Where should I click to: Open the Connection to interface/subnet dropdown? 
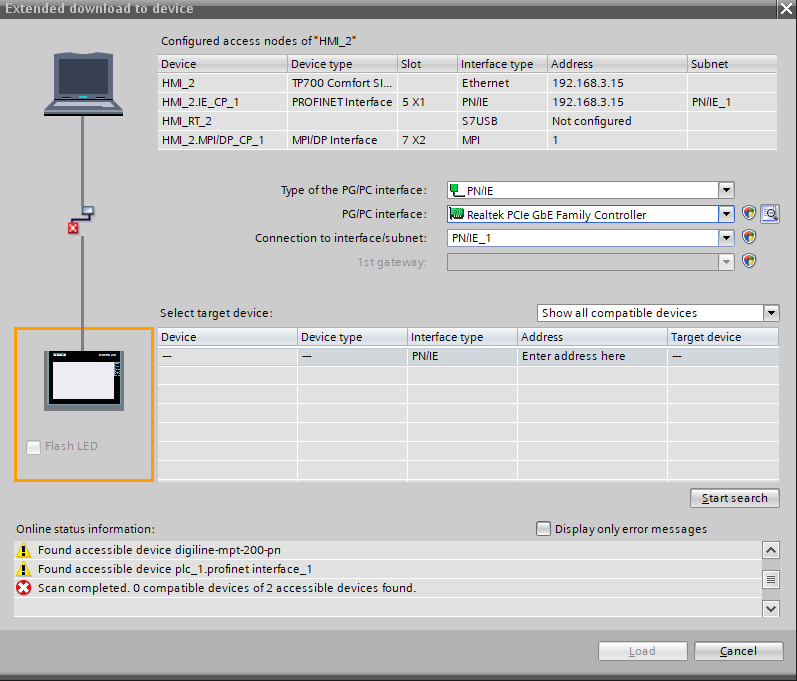click(726, 238)
